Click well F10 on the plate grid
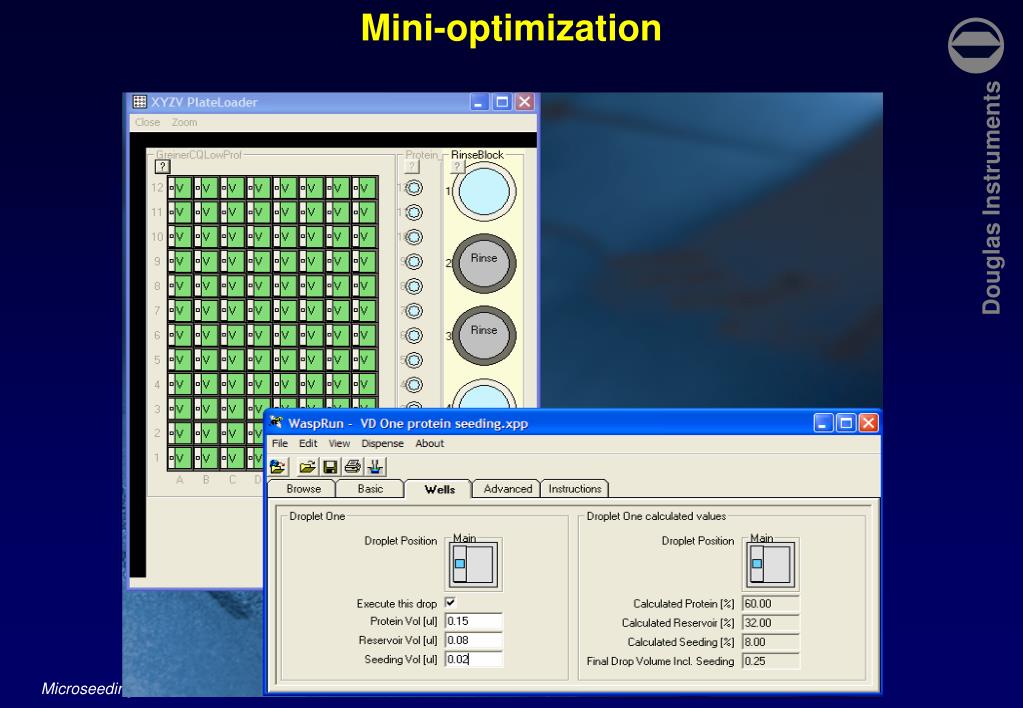The image size is (1023, 708). pyautogui.click(x=312, y=238)
